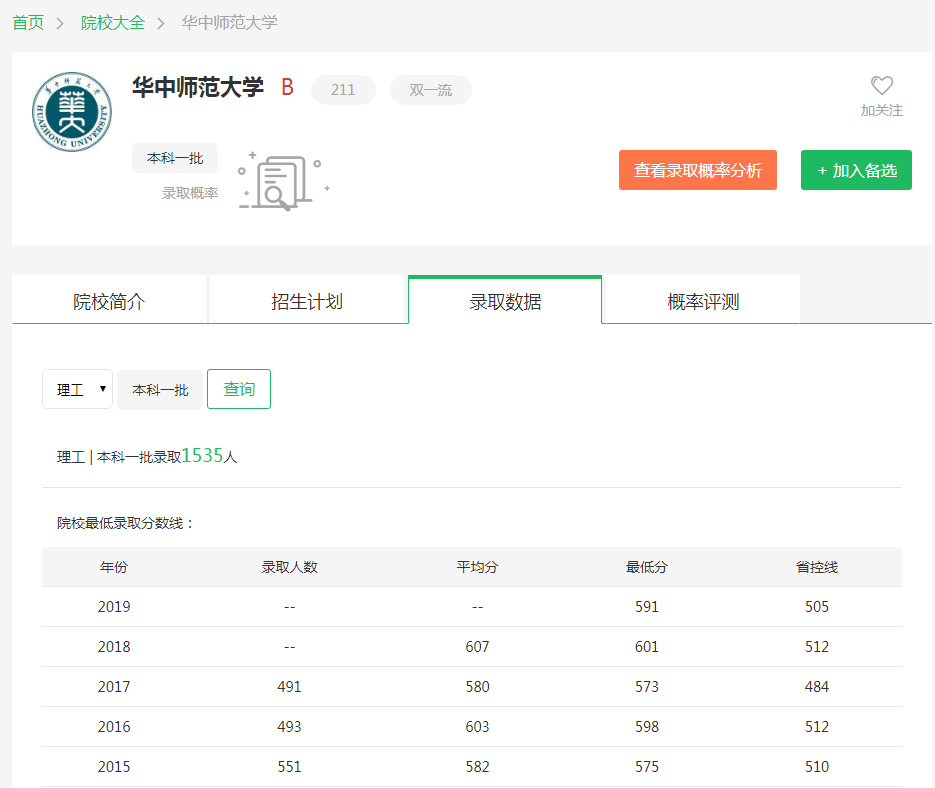The width and height of the screenshot is (935, 788).
Task: Open the university logo image
Action: coord(72,112)
